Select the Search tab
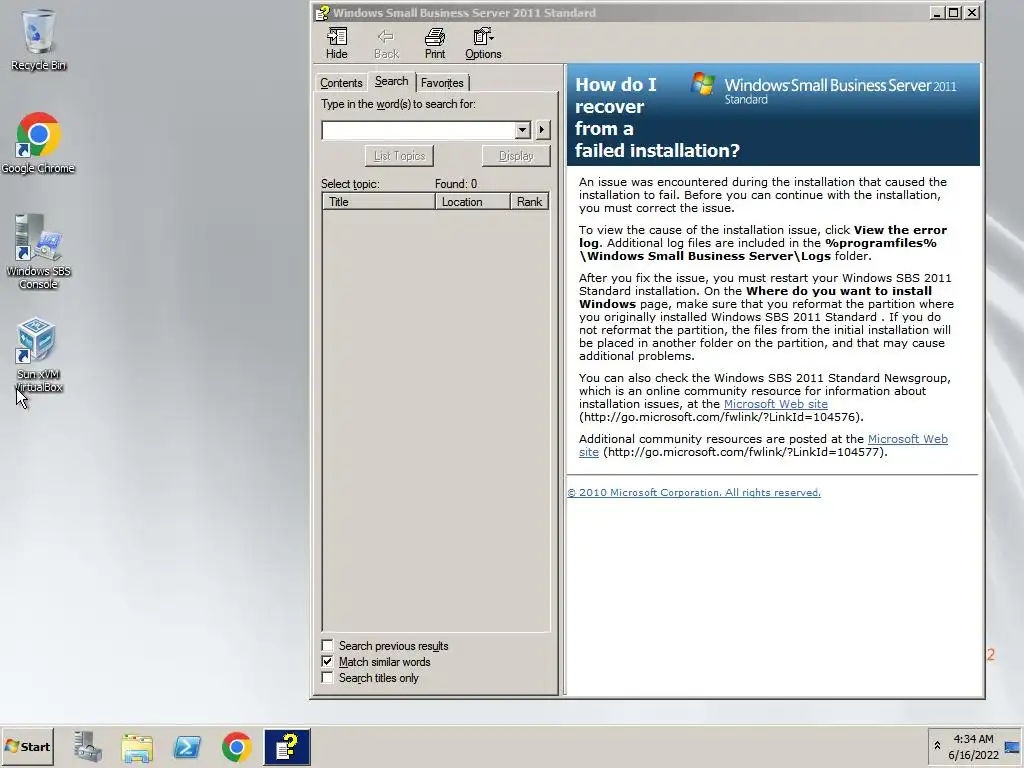 (x=391, y=81)
